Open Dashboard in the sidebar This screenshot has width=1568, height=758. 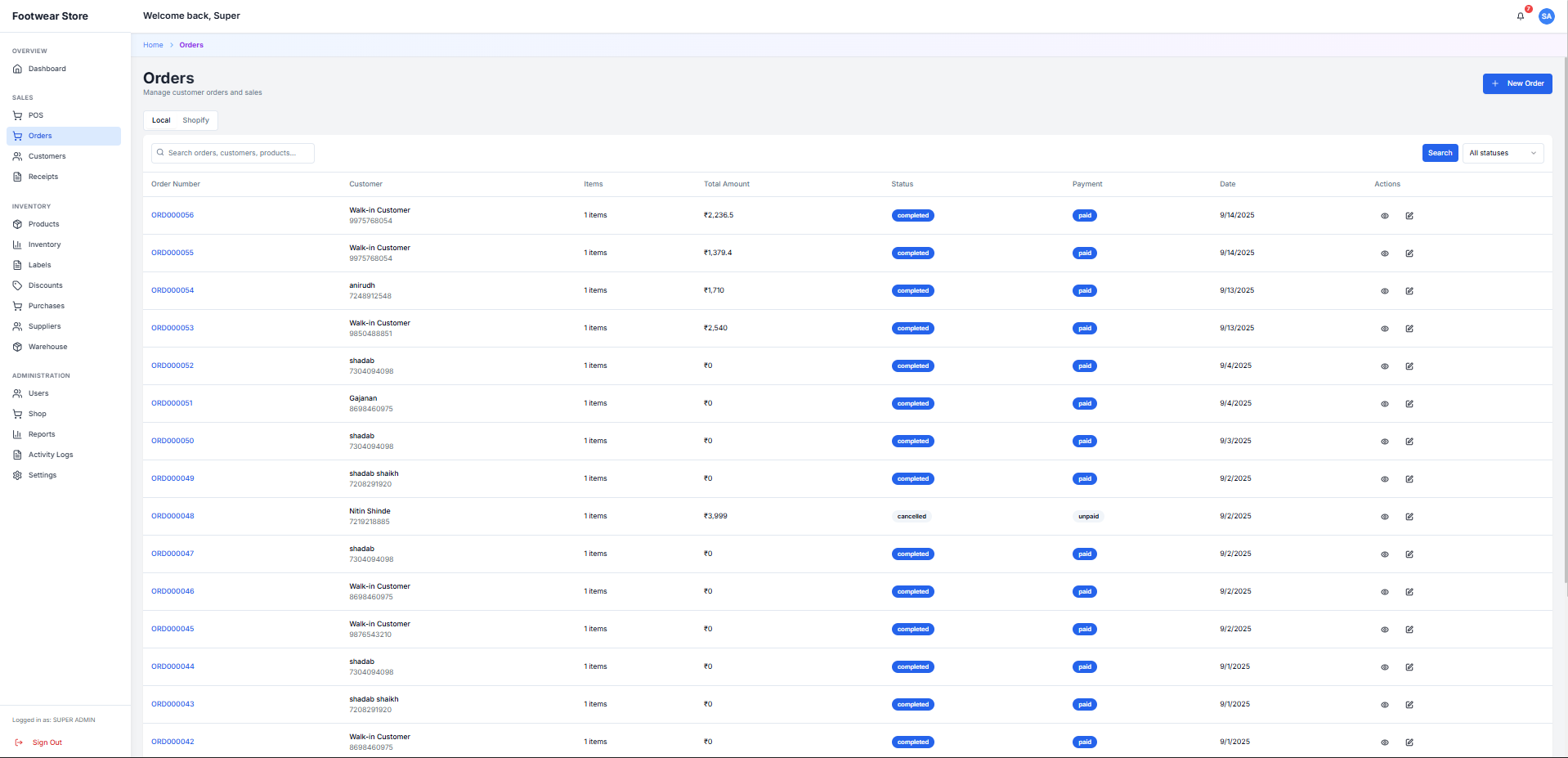tap(64, 69)
